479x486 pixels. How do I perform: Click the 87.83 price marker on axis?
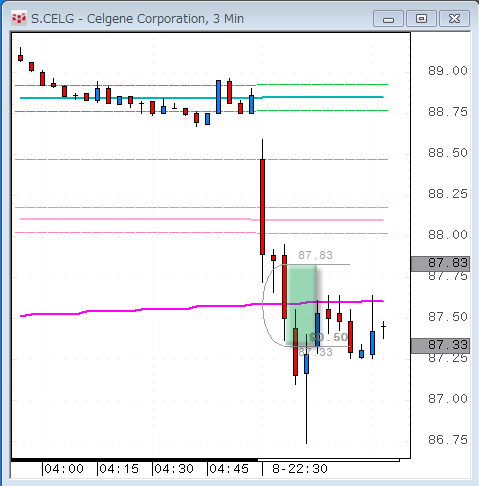tap(440, 263)
